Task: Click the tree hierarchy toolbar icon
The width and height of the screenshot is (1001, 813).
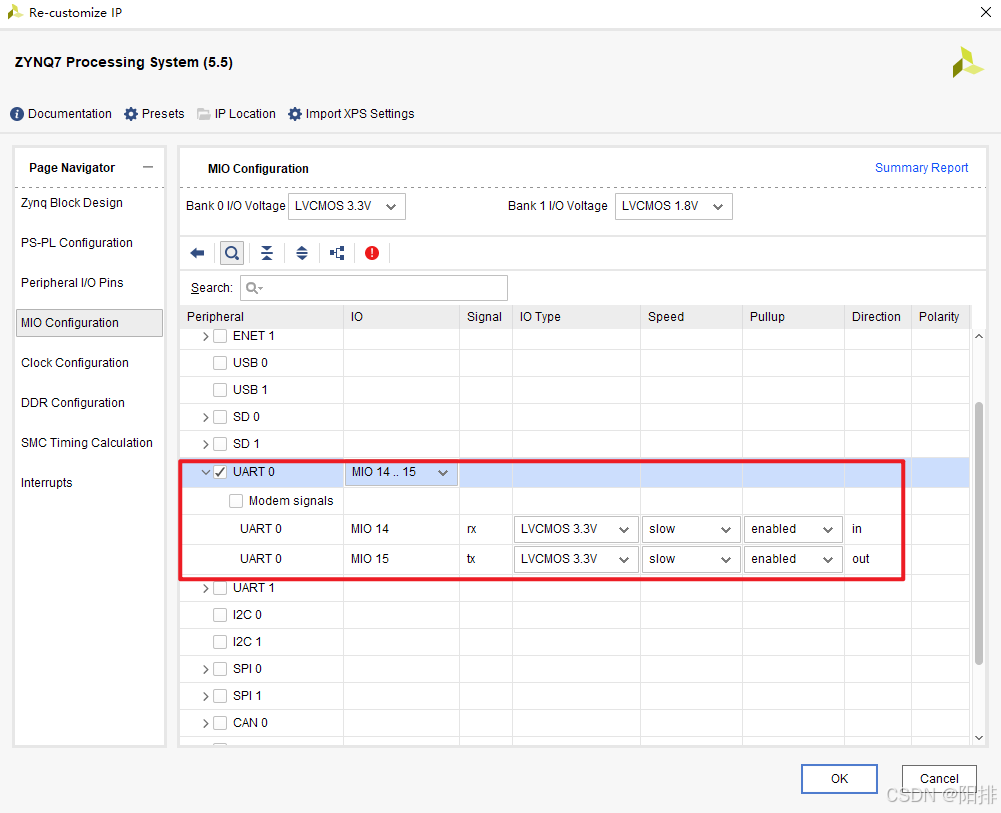Action: [337, 253]
